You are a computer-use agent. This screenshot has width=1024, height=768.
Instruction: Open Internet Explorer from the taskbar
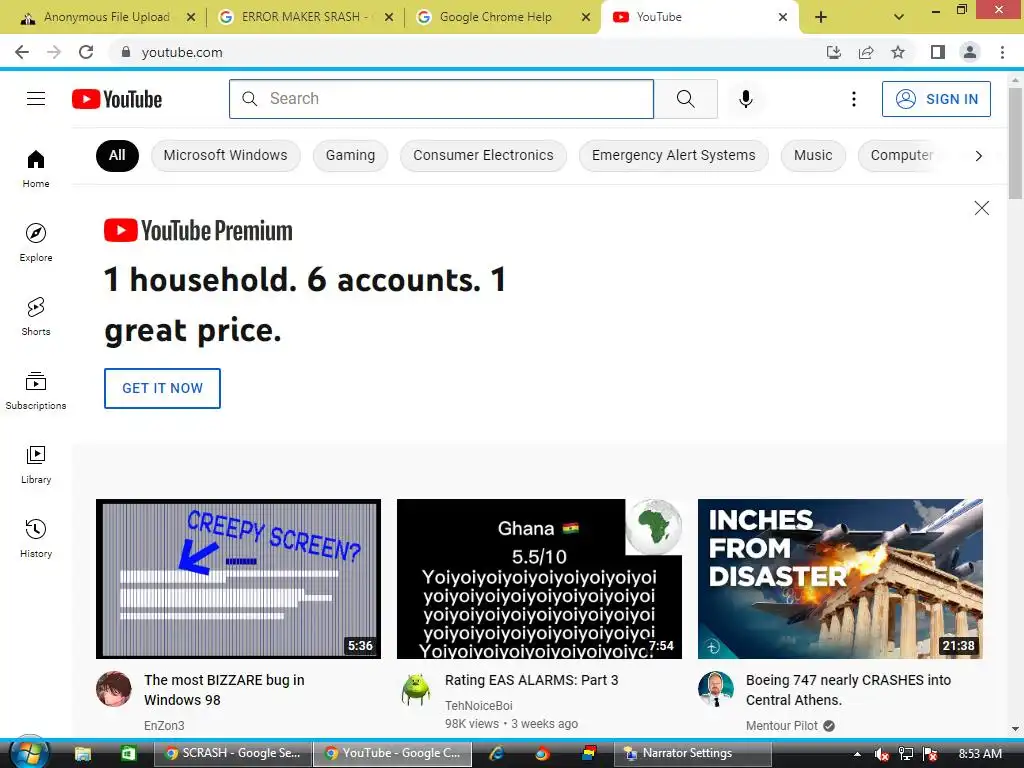tap(496, 753)
